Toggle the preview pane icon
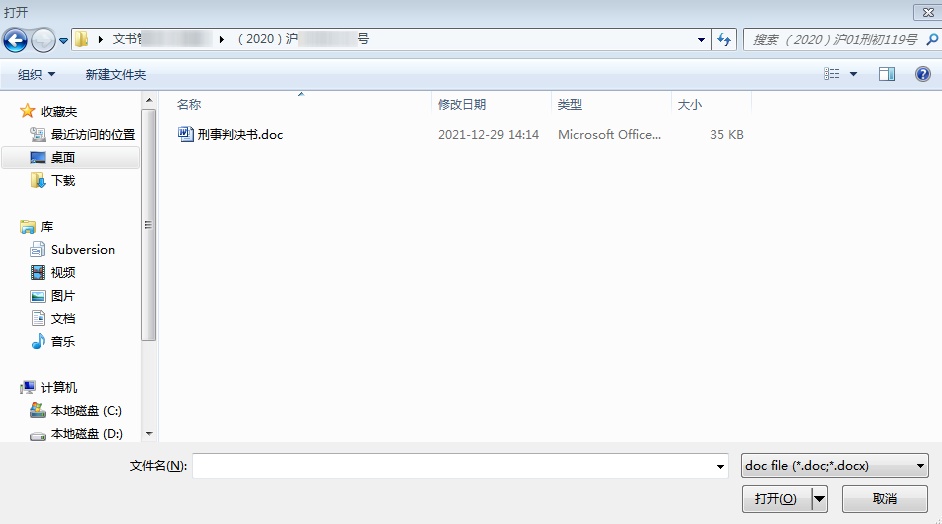This screenshot has width=942, height=524. [x=886, y=74]
